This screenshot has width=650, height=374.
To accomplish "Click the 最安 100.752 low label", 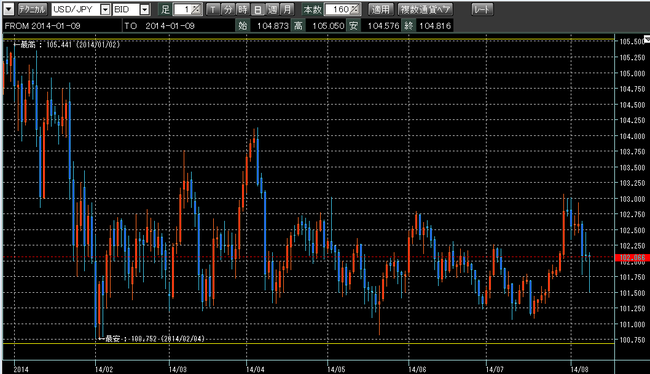I will 151,339.
